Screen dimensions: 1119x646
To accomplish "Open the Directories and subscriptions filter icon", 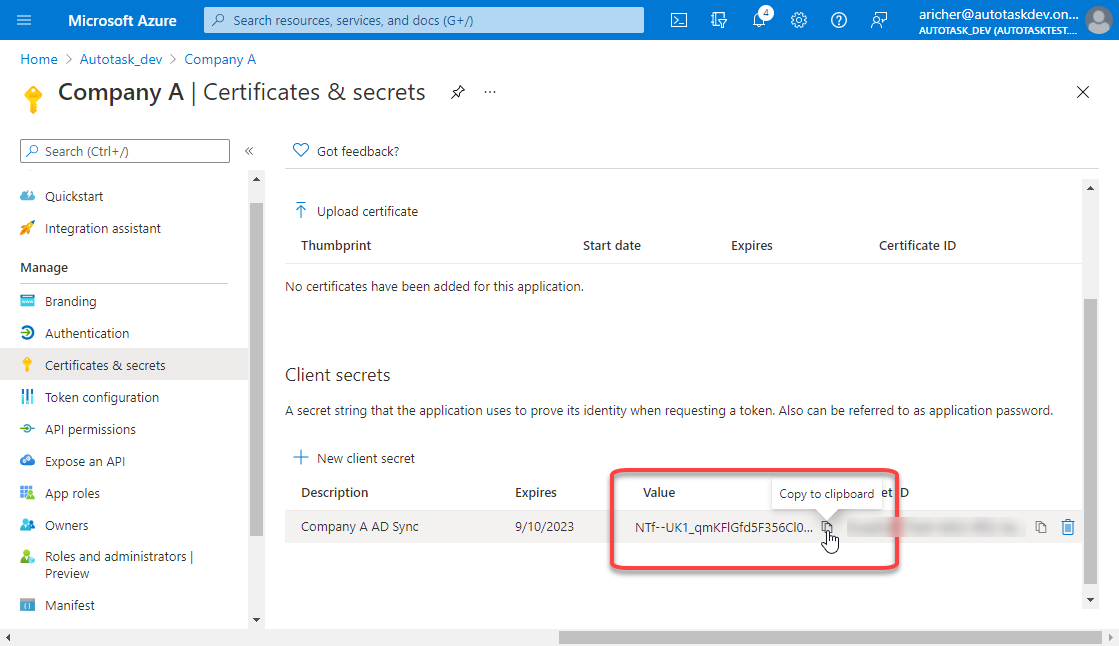I will [718, 20].
